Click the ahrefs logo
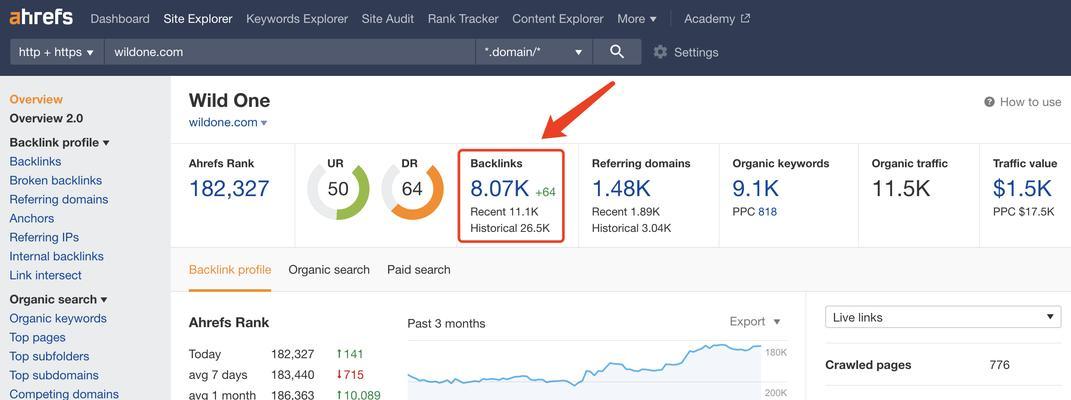The image size is (1071, 400). tap(41, 18)
